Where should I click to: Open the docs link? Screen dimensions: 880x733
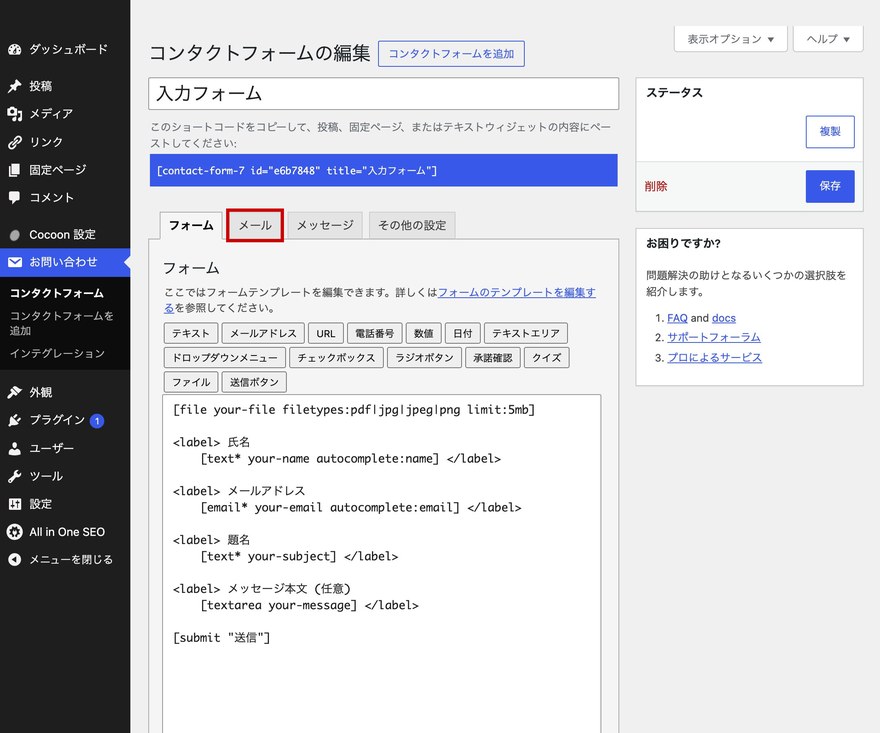coord(723,318)
